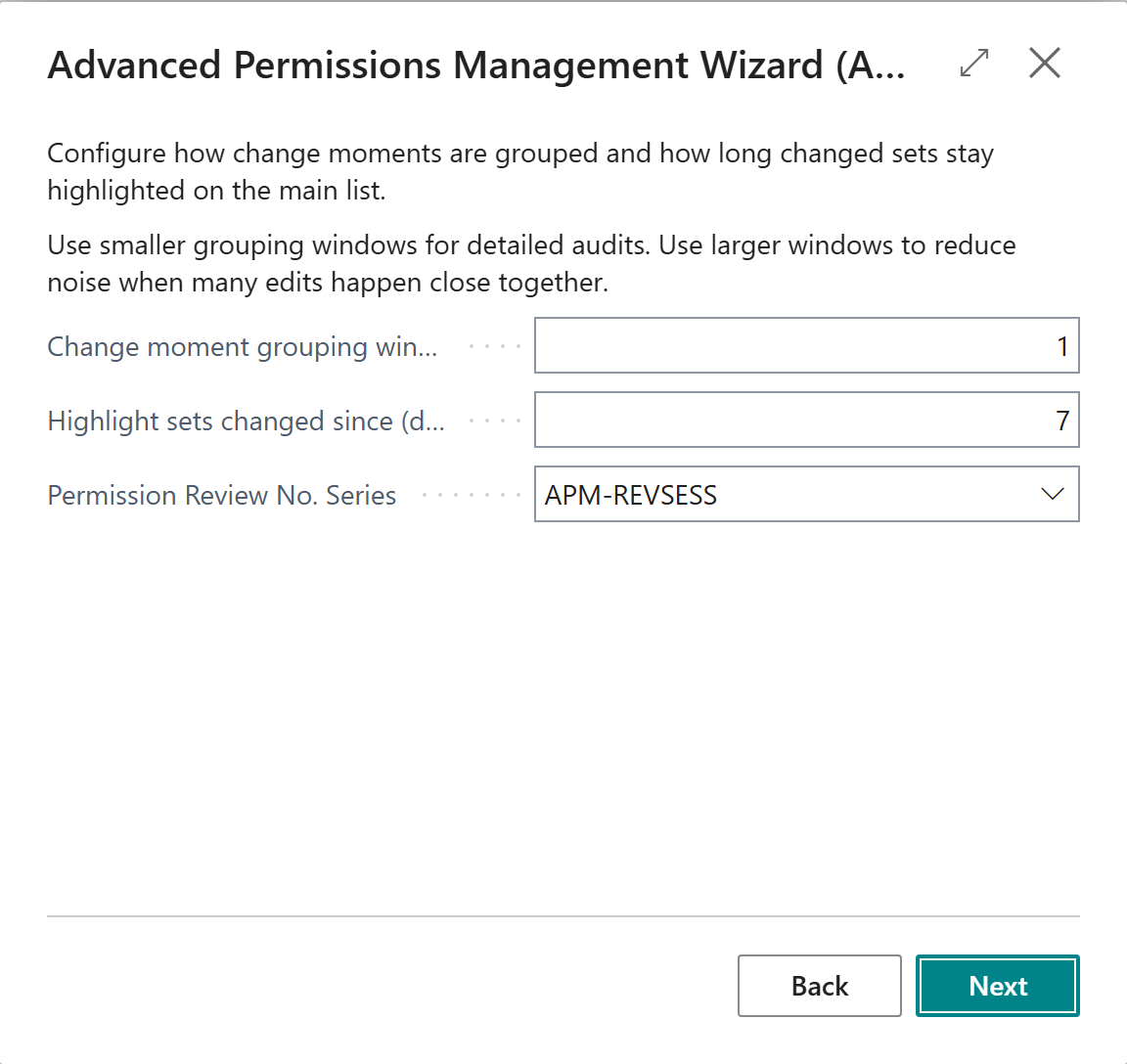Image resolution: width=1127 pixels, height=1064 pixels.
Task: Select the Change moment grouping win... label
Action: (243, 347)
